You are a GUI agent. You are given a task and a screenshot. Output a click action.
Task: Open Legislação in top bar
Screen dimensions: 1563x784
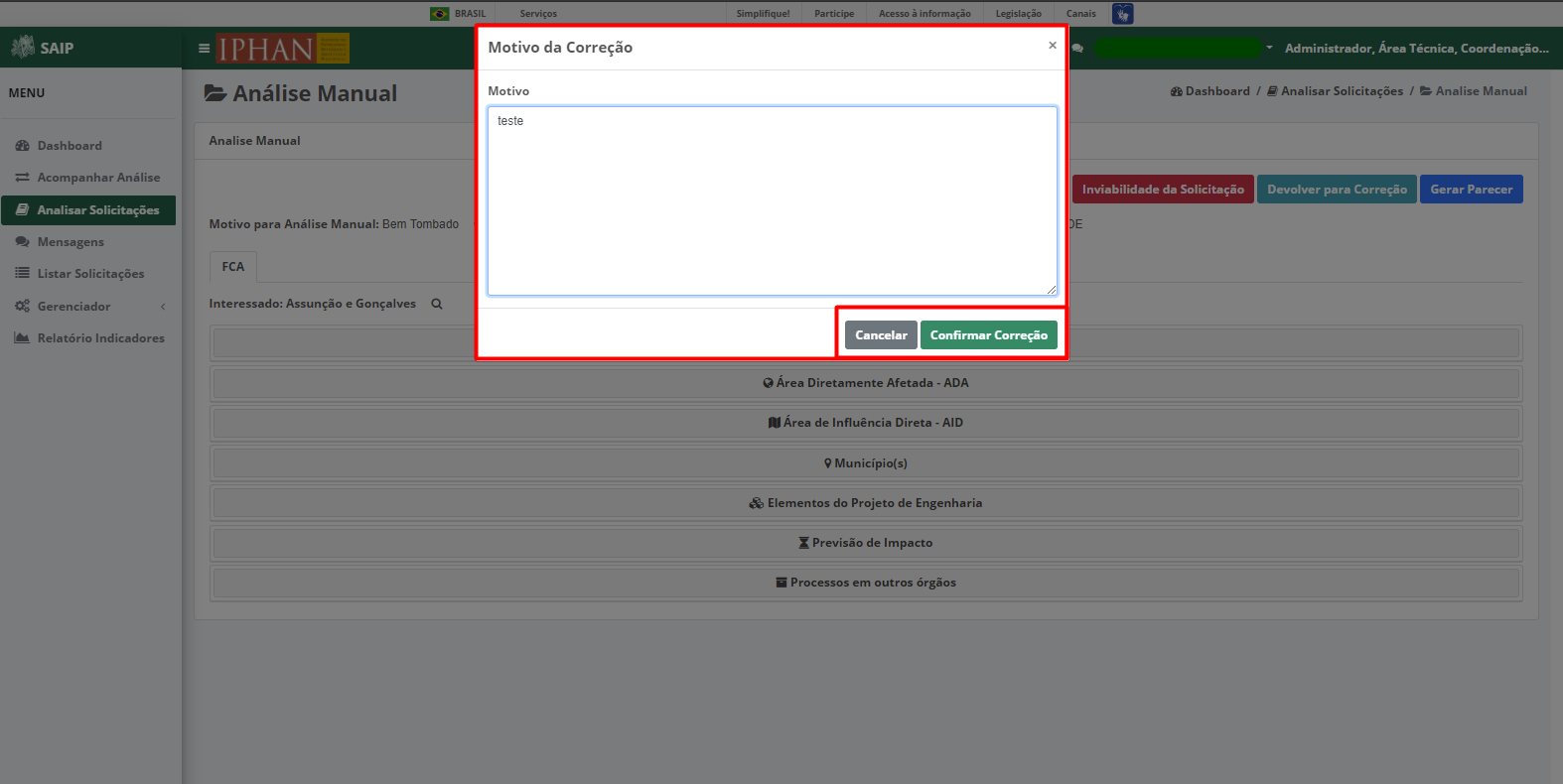point(1019,14)
